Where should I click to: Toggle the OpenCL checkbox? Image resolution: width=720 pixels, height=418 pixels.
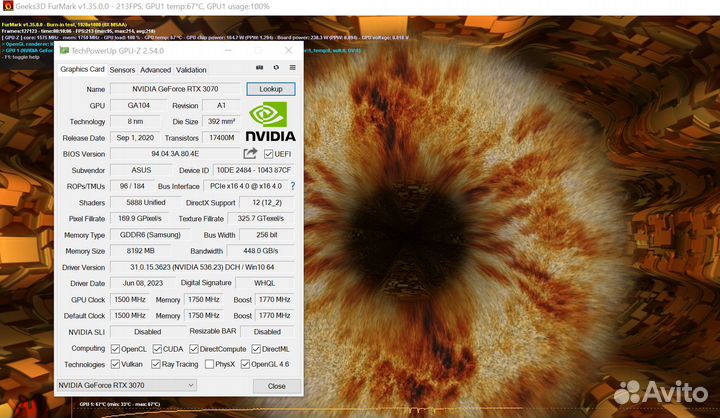(115, 349)
